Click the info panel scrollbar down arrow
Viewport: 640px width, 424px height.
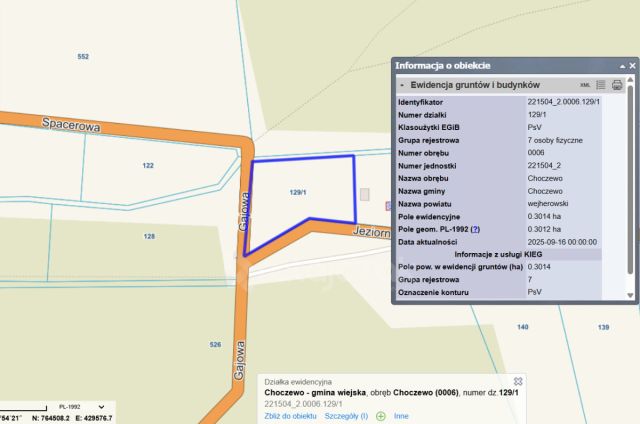(630, 295)
